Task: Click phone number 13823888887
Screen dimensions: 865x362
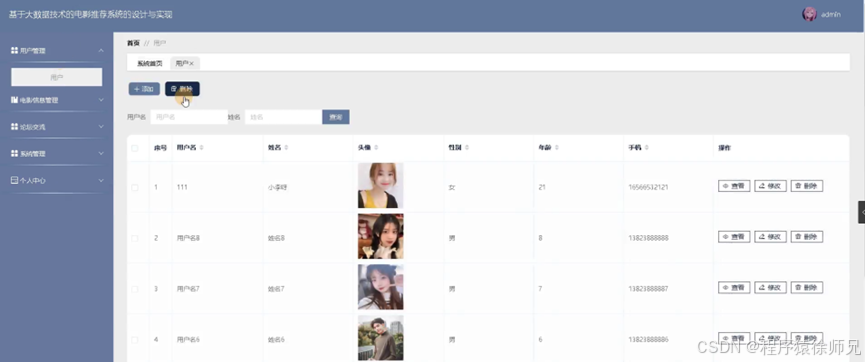Action: (x=648, y=289)
